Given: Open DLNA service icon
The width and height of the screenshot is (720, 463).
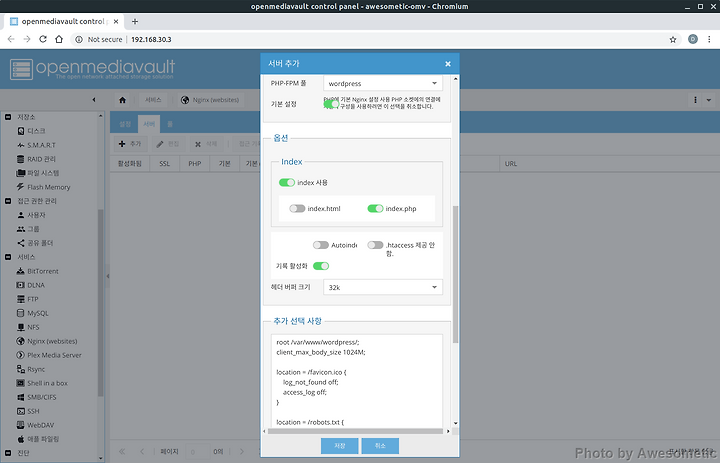Looking at the screenshot, I should point(21,285).
